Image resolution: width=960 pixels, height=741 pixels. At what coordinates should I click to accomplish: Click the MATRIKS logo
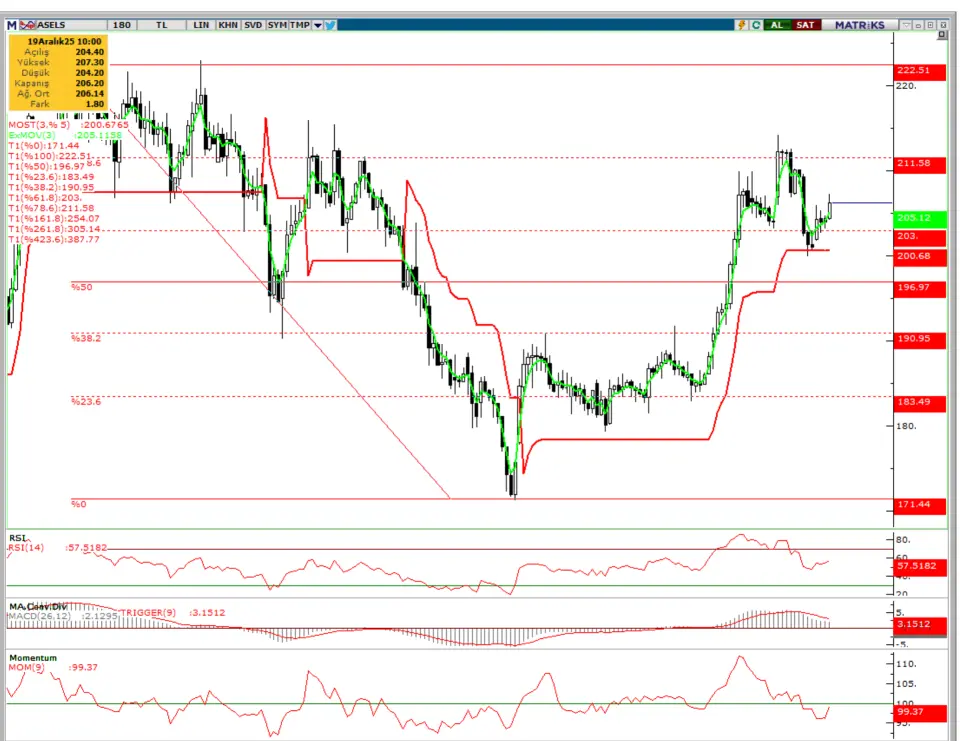(x=860, y=25)
